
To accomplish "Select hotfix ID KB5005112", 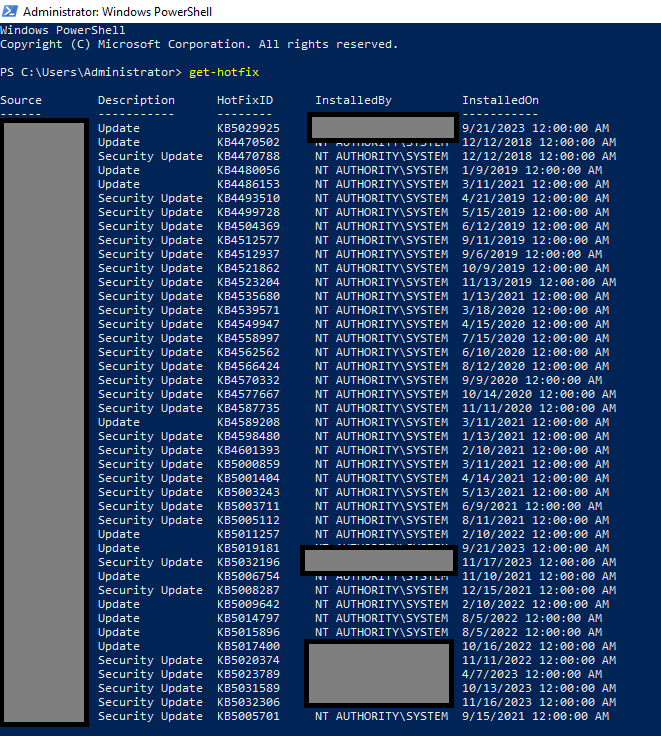I will 248,521.
